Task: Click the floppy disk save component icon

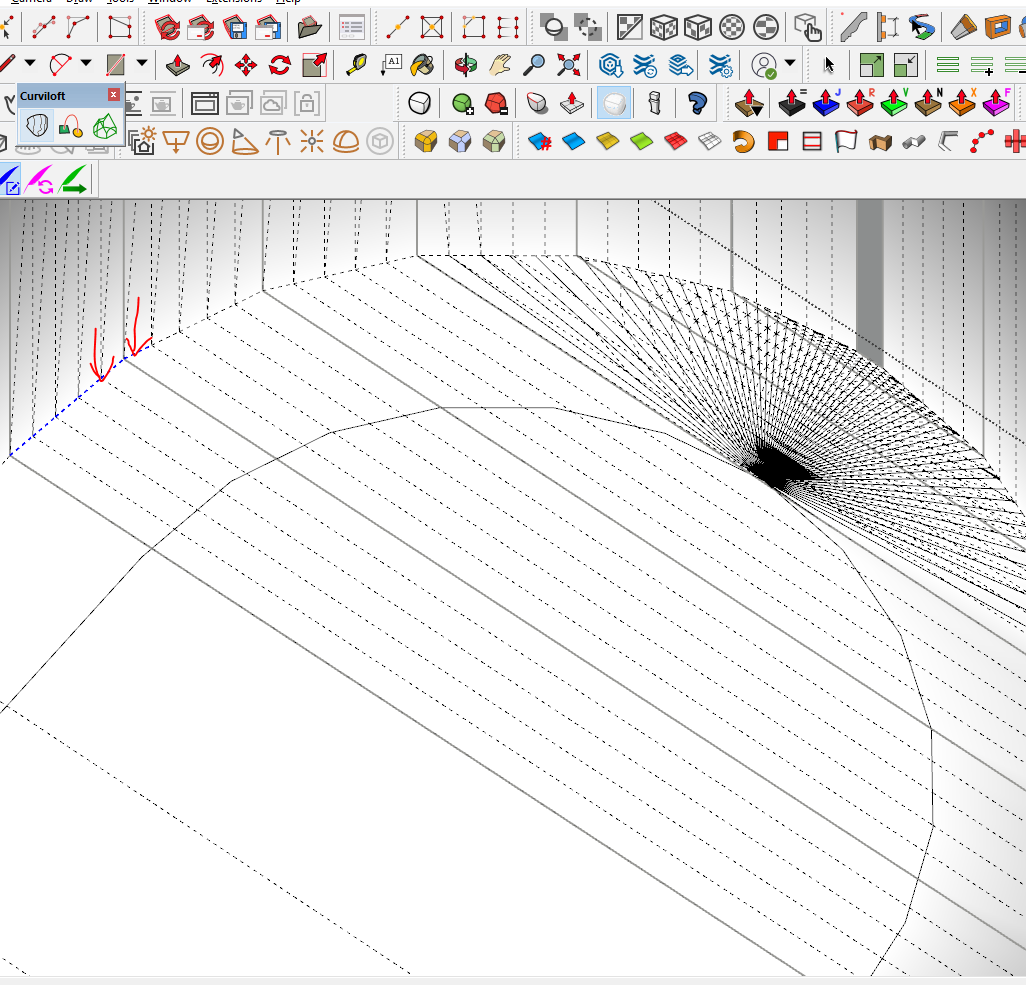Action: [235, 27]
